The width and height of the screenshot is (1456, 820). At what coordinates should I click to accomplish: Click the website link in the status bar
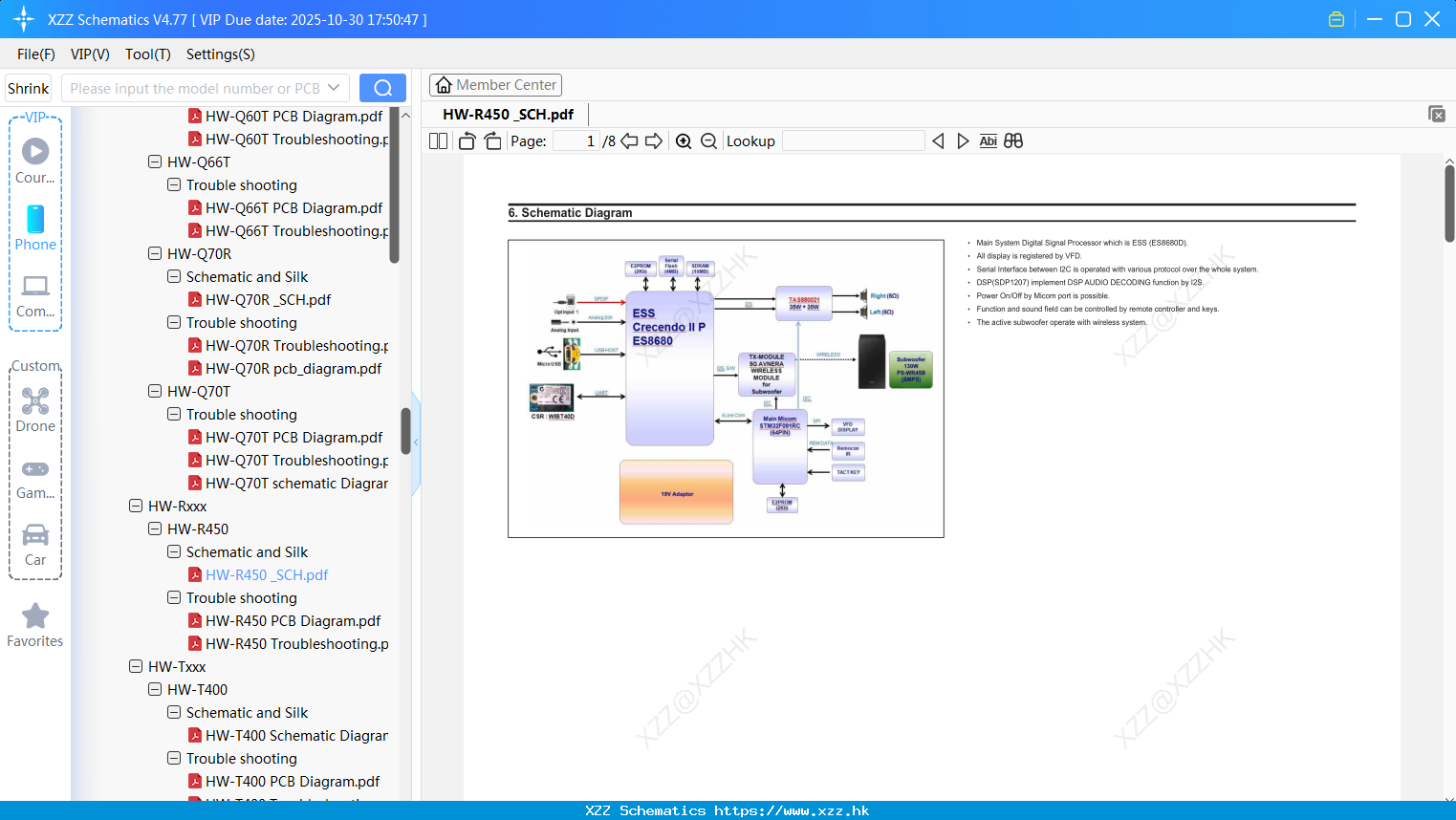tap(792, 810)
